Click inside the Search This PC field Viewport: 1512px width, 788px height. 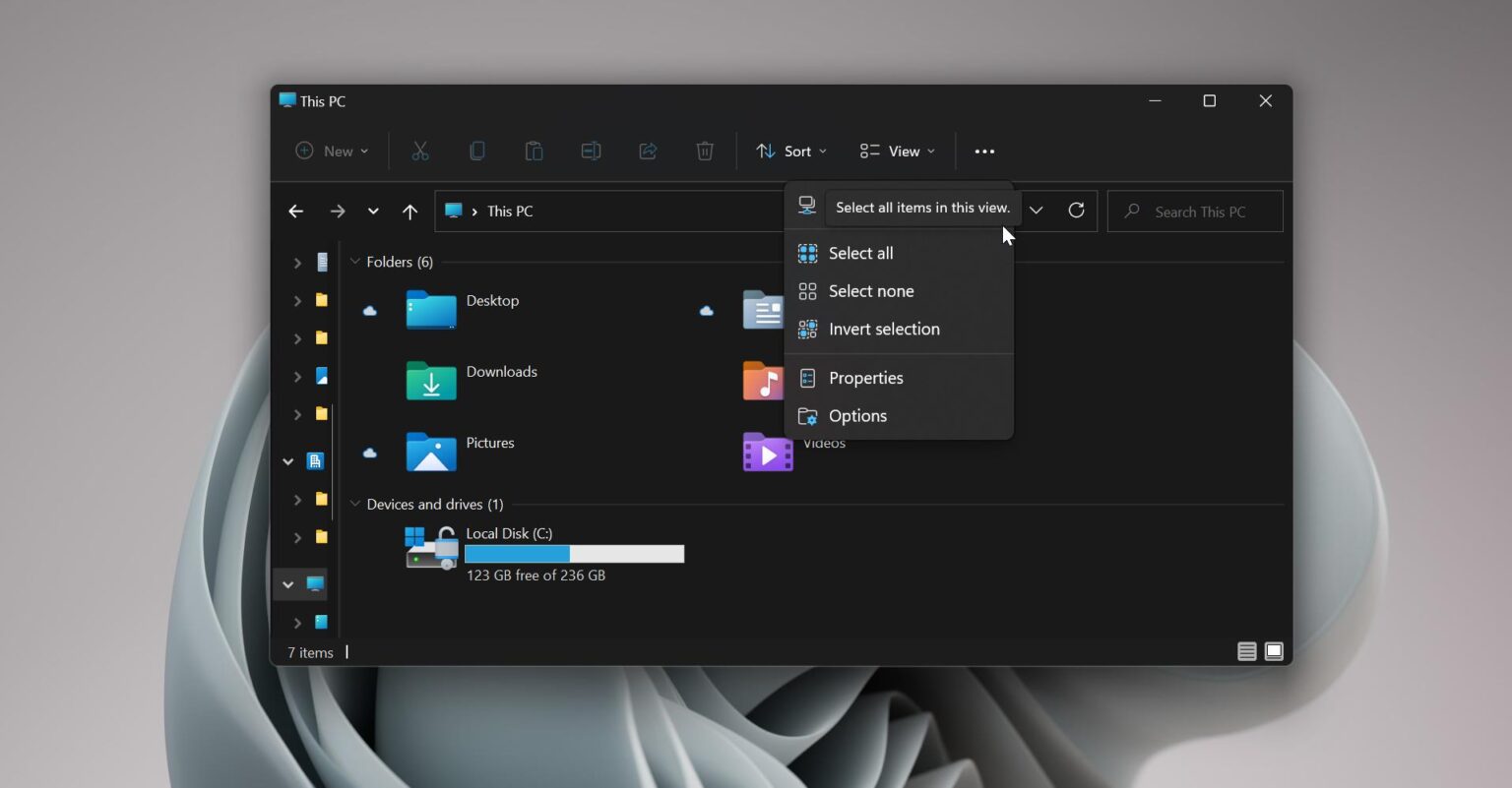point(1195,211)
